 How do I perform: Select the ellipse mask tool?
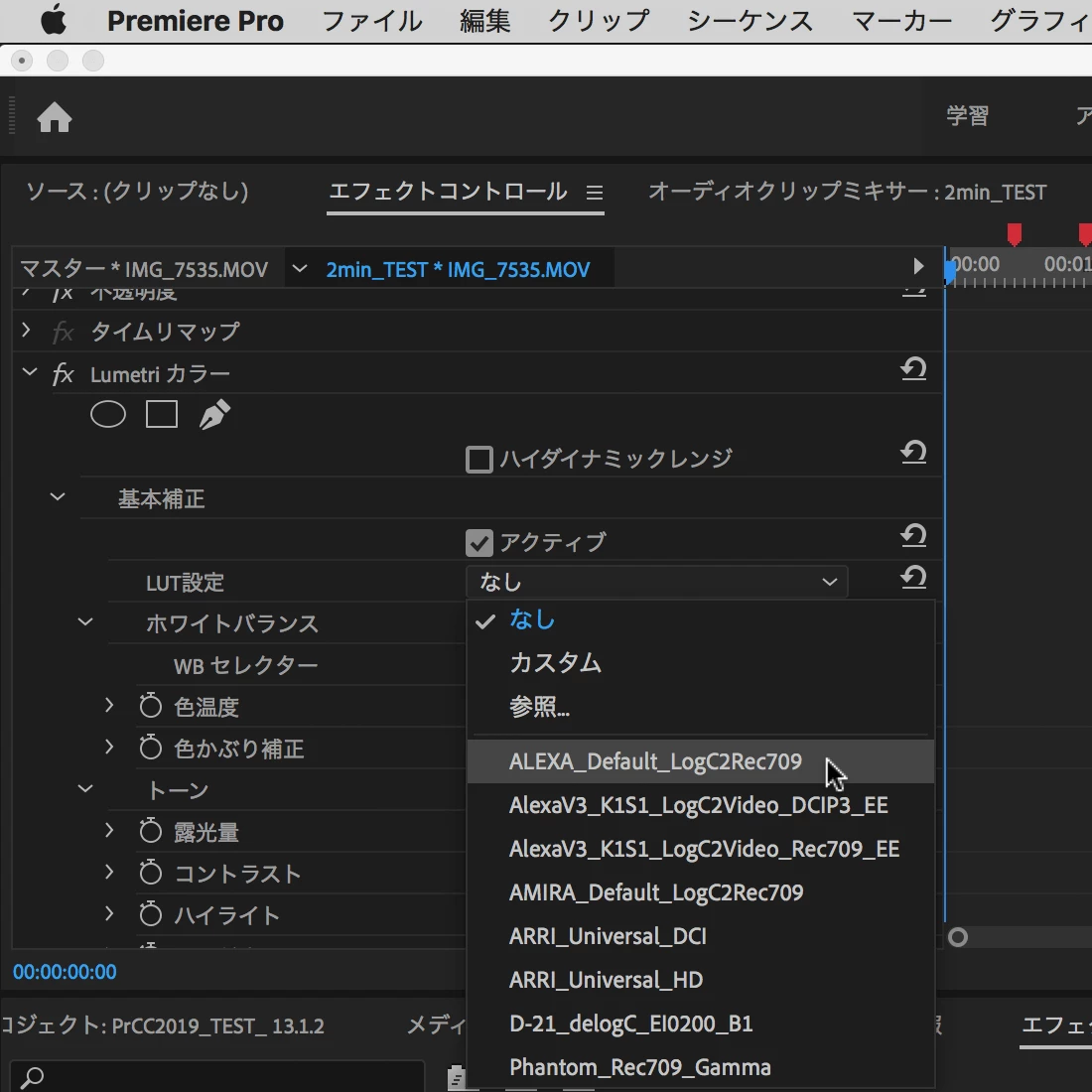pyautogui.click(x=108, y=414)
